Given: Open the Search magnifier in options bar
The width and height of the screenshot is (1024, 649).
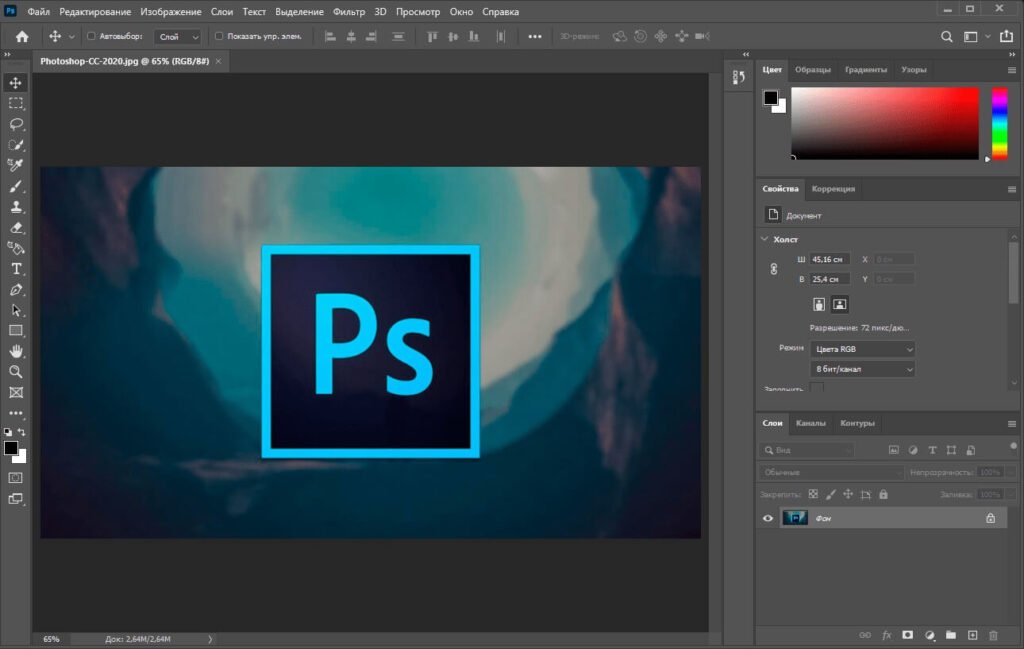Looking at the screenshot, I should 946,37.
